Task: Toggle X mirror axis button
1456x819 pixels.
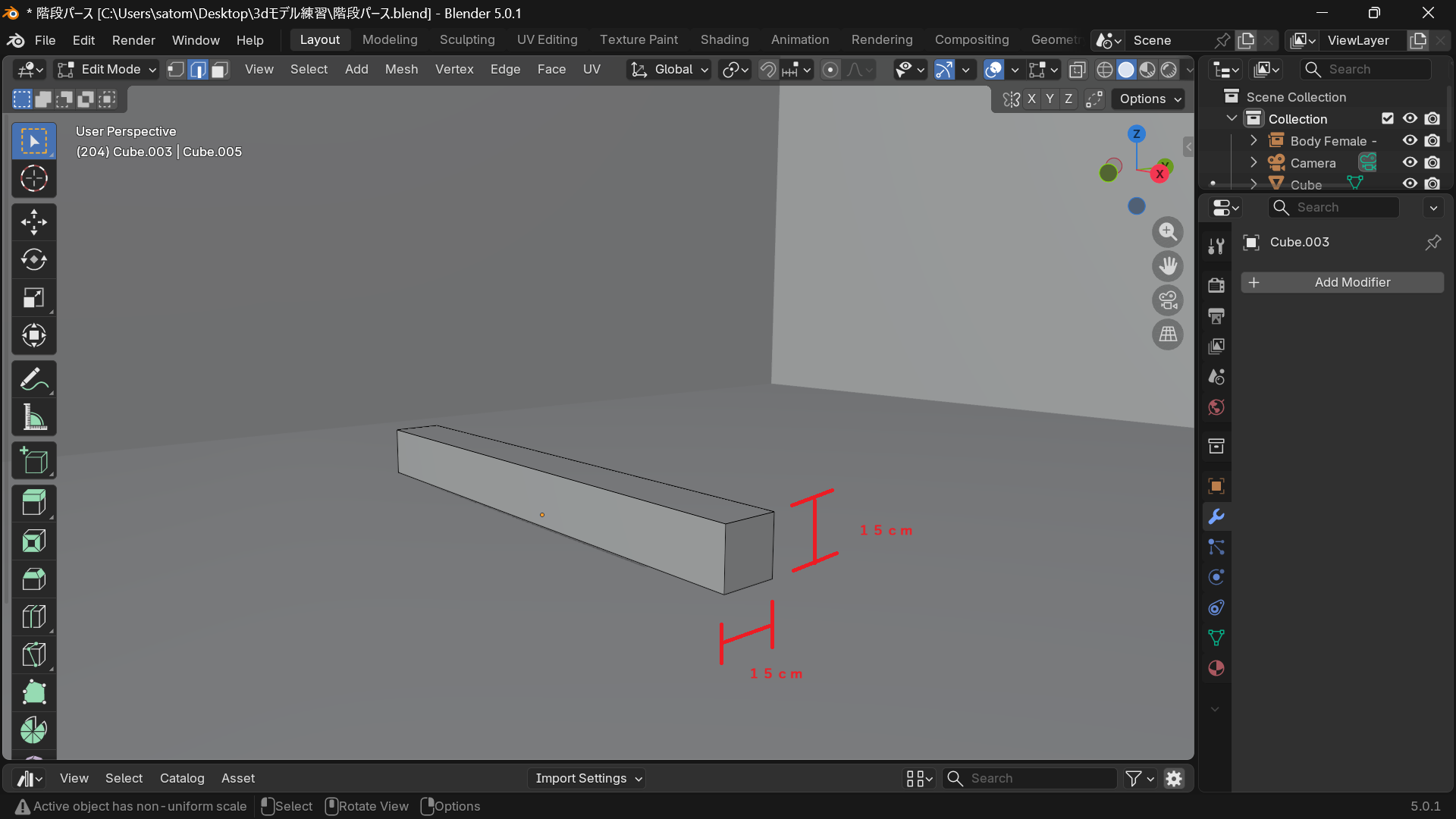Action: [1031, 99]
